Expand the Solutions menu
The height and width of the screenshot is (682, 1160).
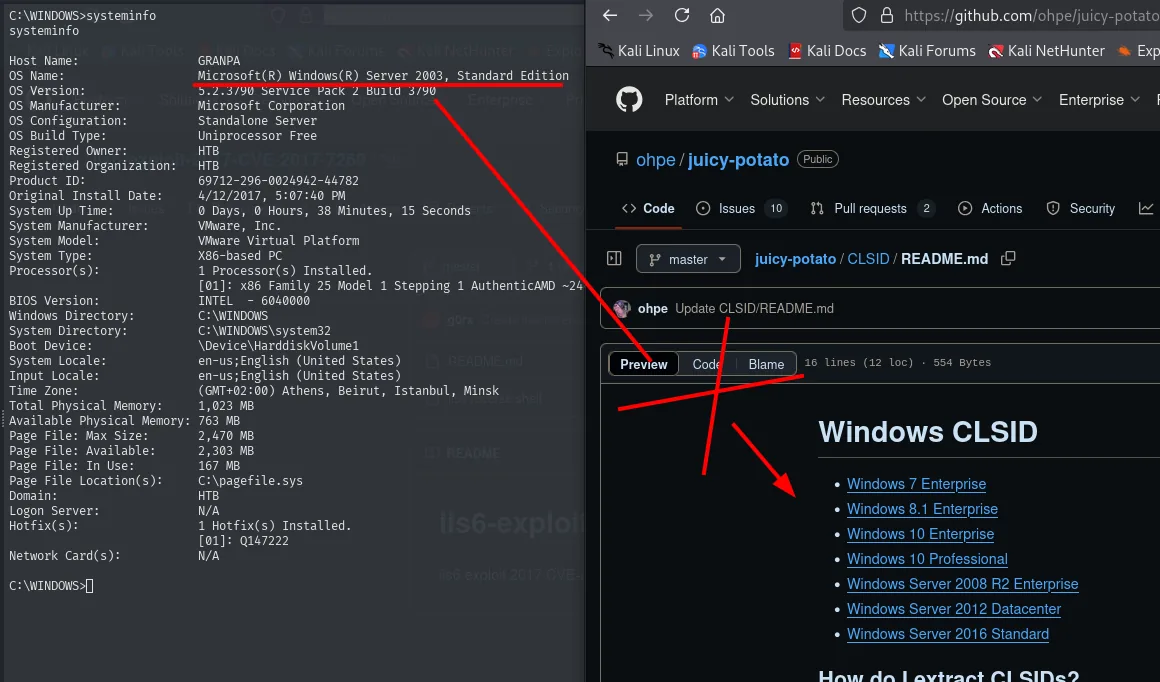pos(787,100)
